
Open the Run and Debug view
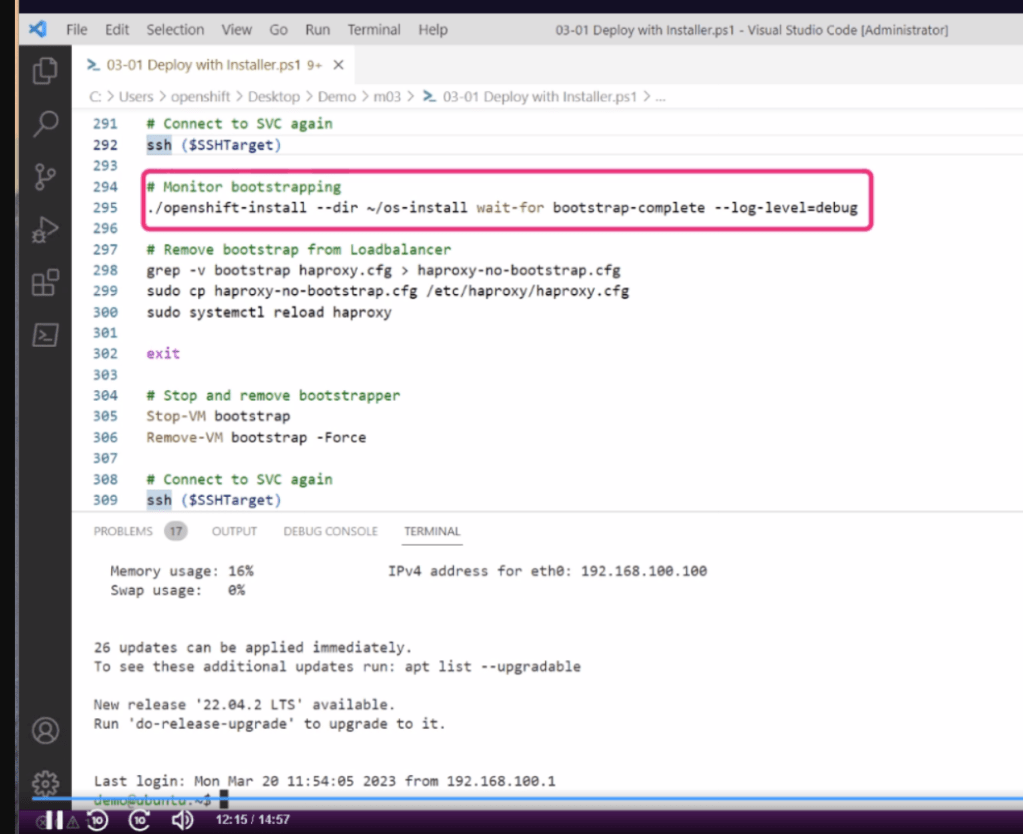pos(45,230)
